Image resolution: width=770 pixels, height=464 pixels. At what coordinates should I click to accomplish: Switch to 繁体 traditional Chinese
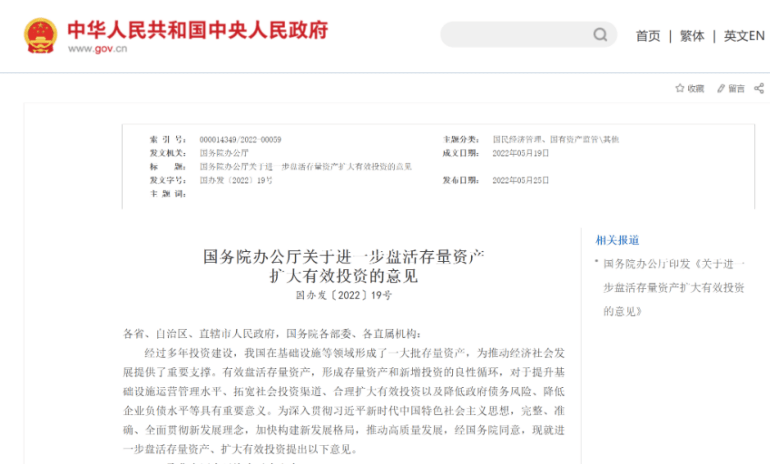(x=692, y=35)
